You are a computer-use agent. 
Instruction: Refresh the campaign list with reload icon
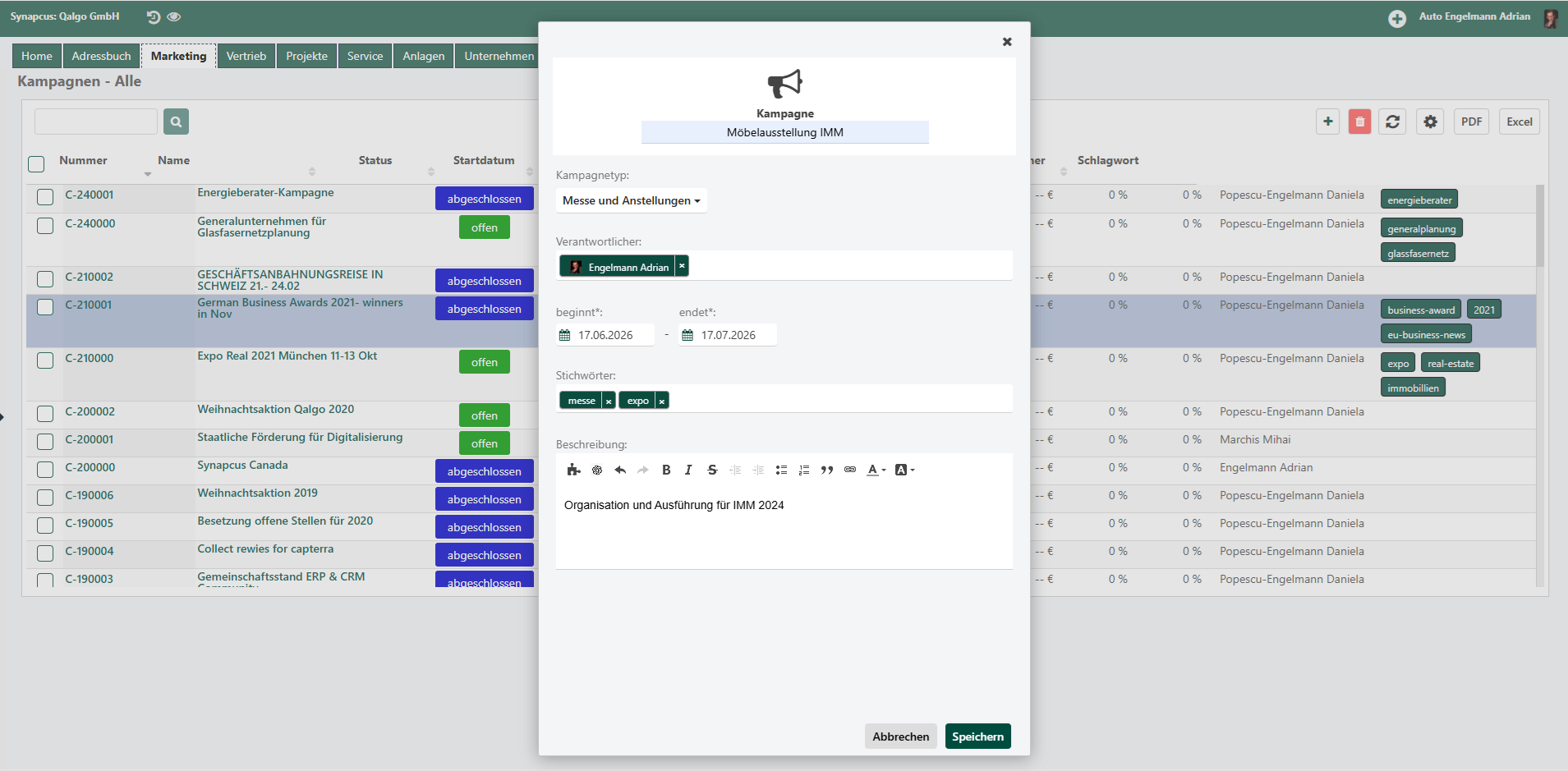[x=1392, y=122]
